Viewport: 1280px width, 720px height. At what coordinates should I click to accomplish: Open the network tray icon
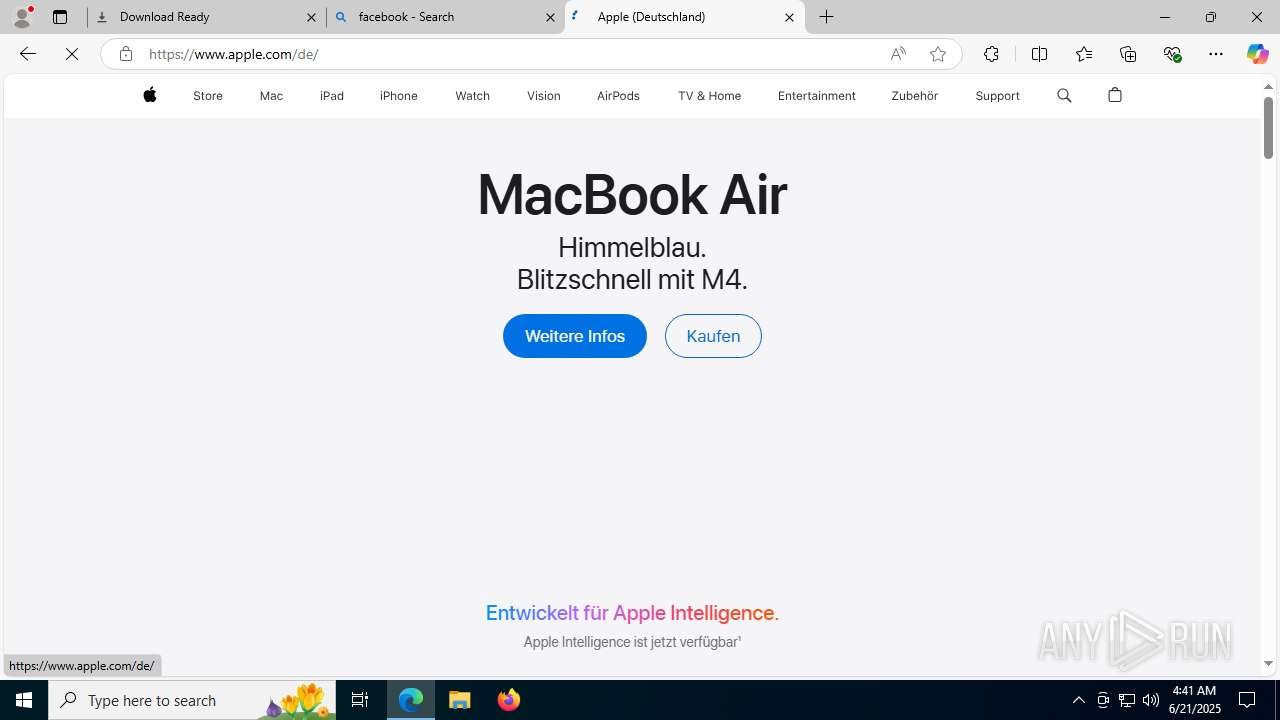pos(1127,700)
